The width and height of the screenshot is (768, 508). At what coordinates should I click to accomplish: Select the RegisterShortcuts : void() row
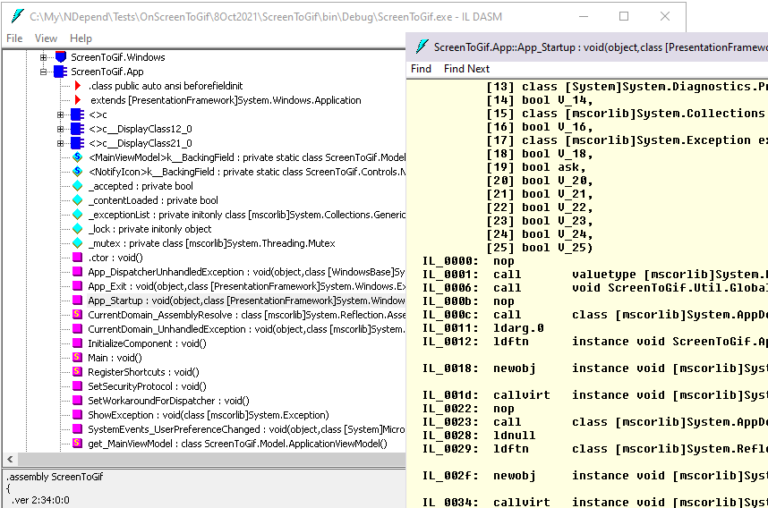[x=144, y=372]
